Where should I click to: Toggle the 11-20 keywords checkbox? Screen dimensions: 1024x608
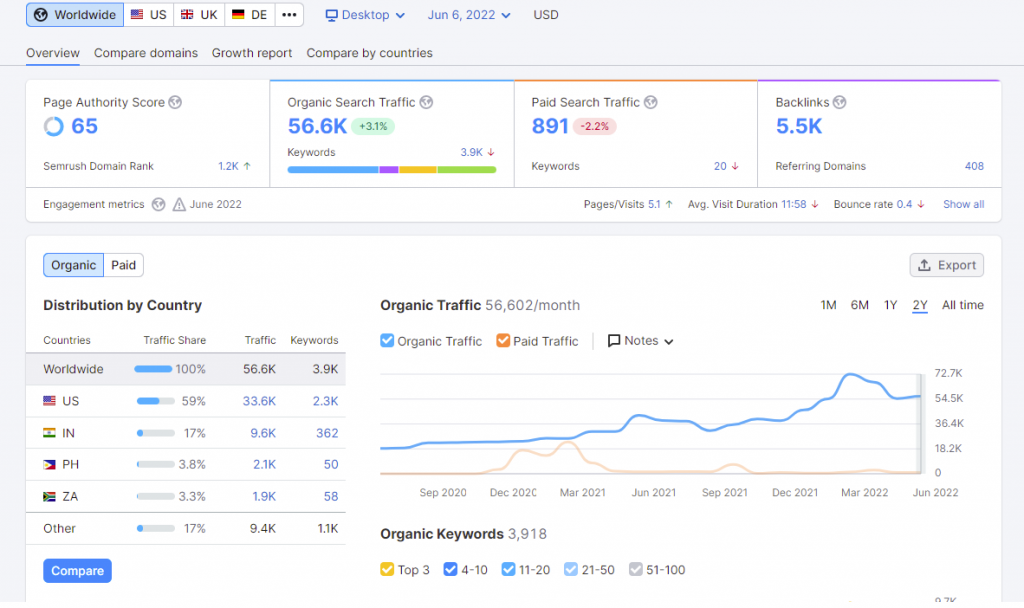tap(509, 569)
